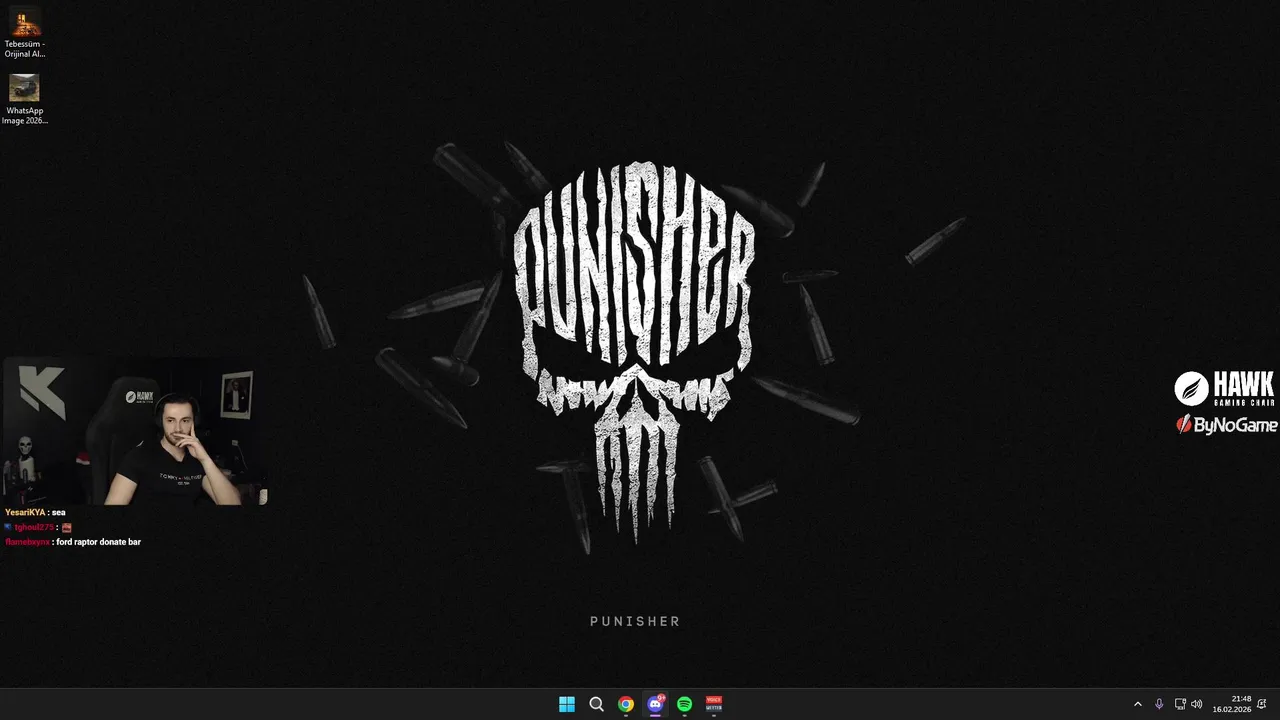Image resolution: width=1280 pixels, height=720 pixels.
Task: Click the ByNoGame logo
Action: click(x=1226, y=425)
